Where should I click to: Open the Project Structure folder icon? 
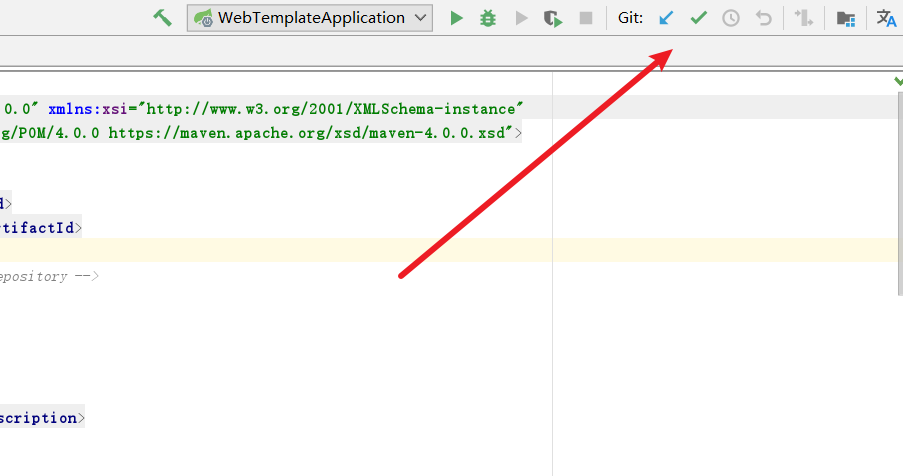pos(846,18)
